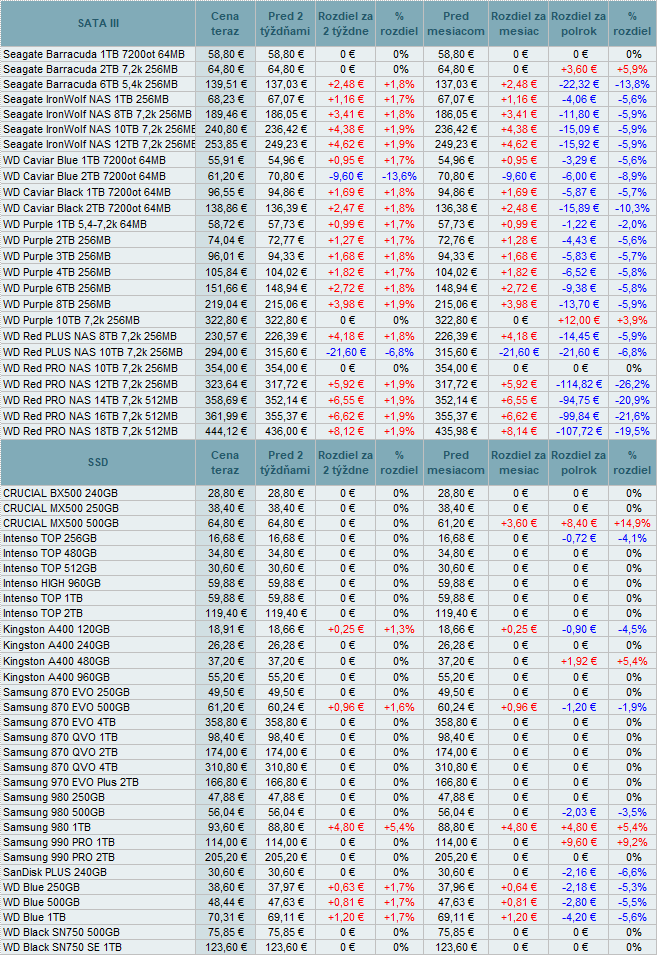Click the +14,9% value for CRUCIAL MX500 500GB

[x=633, y=523]
